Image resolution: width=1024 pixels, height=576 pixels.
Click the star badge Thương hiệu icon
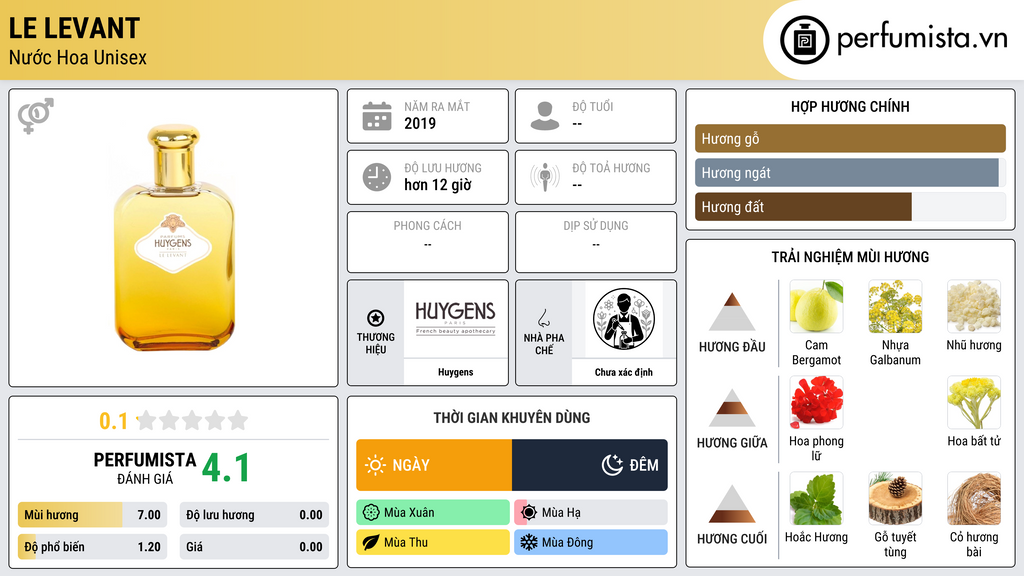(x=376, y=318)
